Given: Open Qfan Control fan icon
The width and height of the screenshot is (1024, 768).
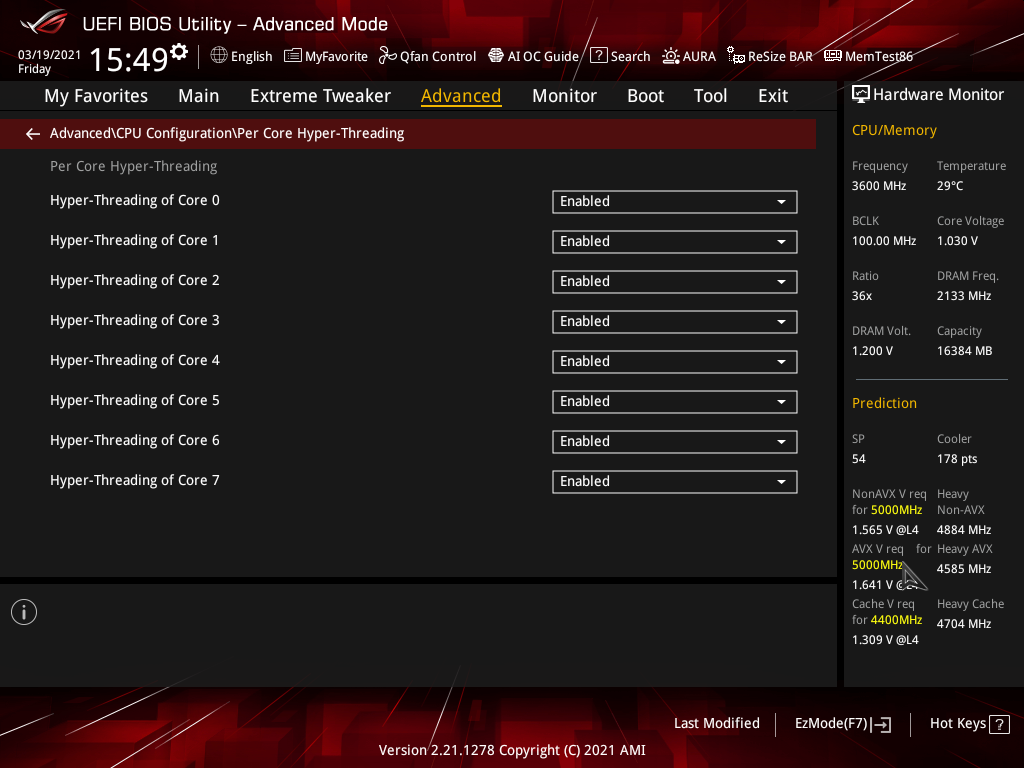Looking at the screenshot, I should point(387,56).
